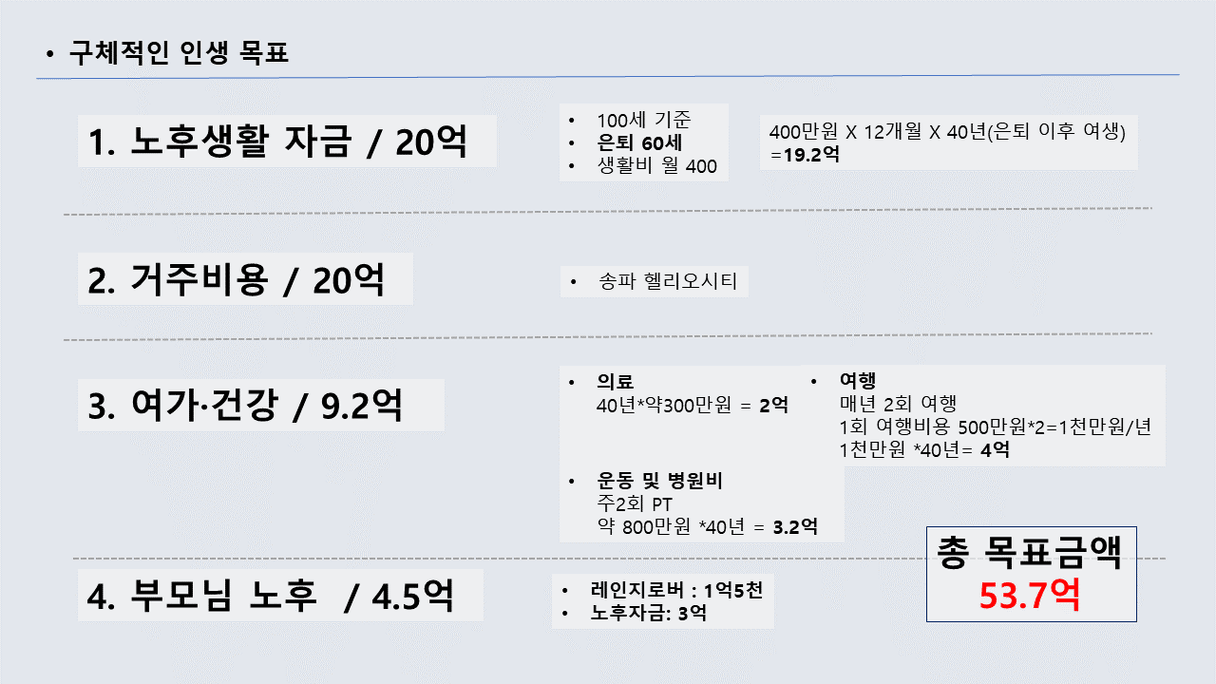1216x684 pixels.
Task: Click the 여행 section heading
Action: click(858, 381)
